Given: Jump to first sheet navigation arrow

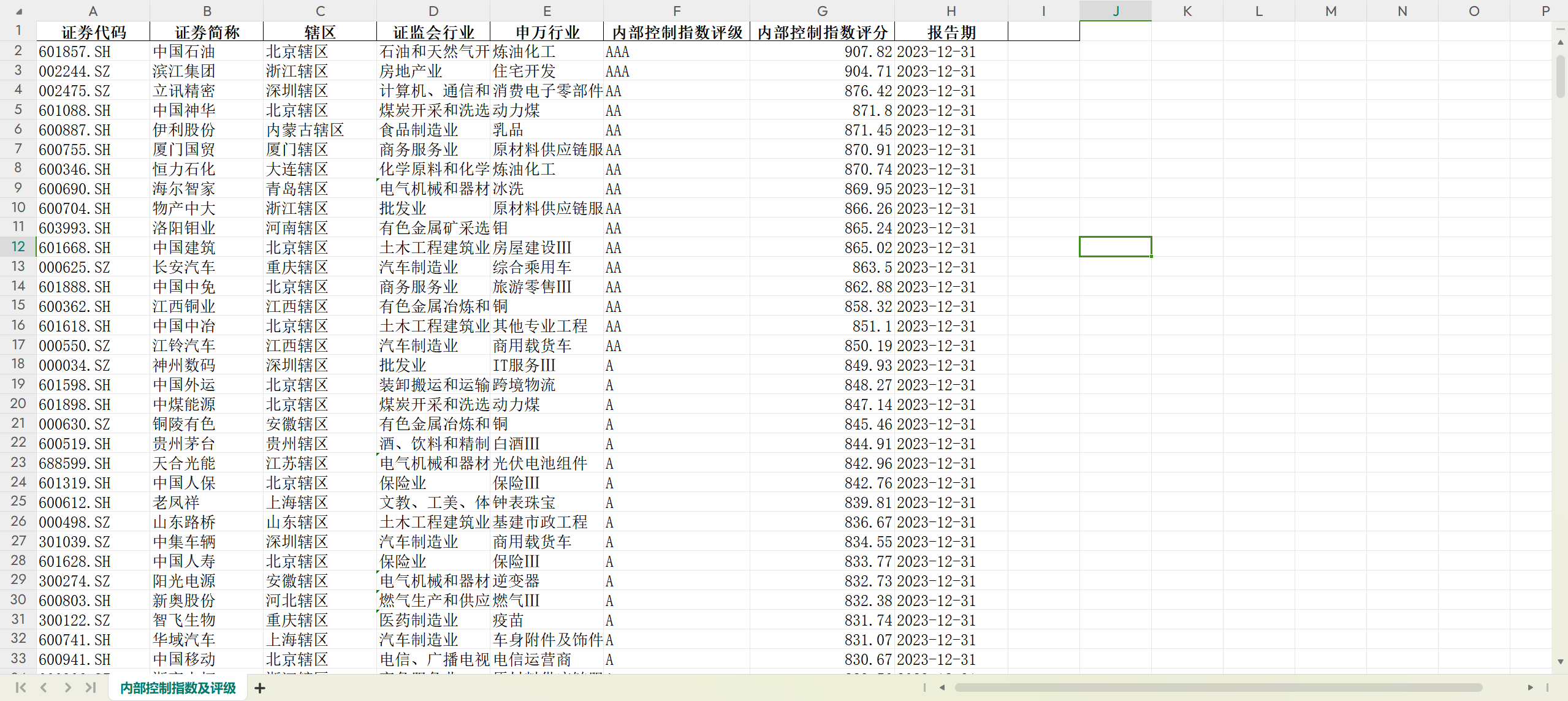Looking at the screenshot, I should 20,688.
